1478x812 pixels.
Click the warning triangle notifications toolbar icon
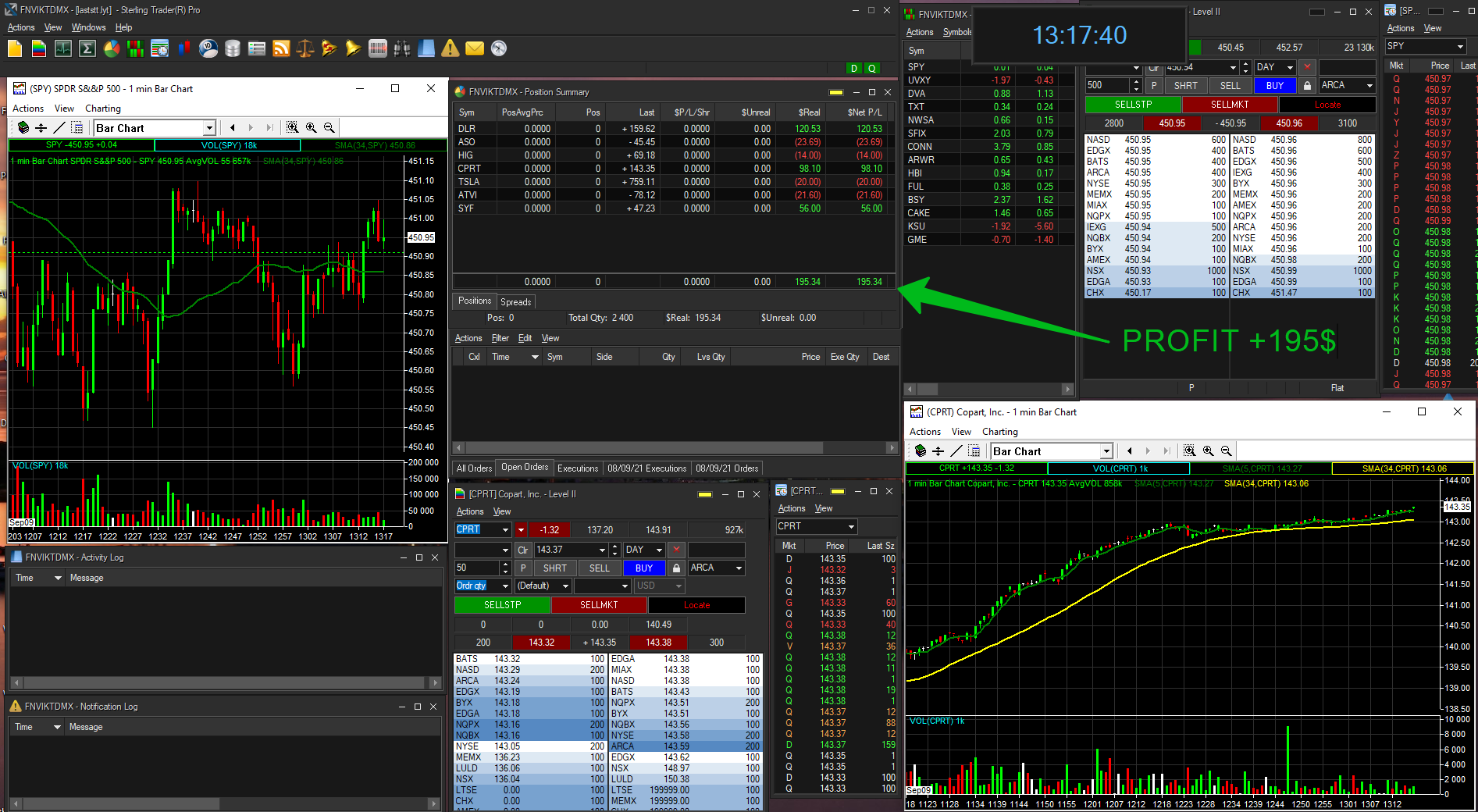click(451, 49)
